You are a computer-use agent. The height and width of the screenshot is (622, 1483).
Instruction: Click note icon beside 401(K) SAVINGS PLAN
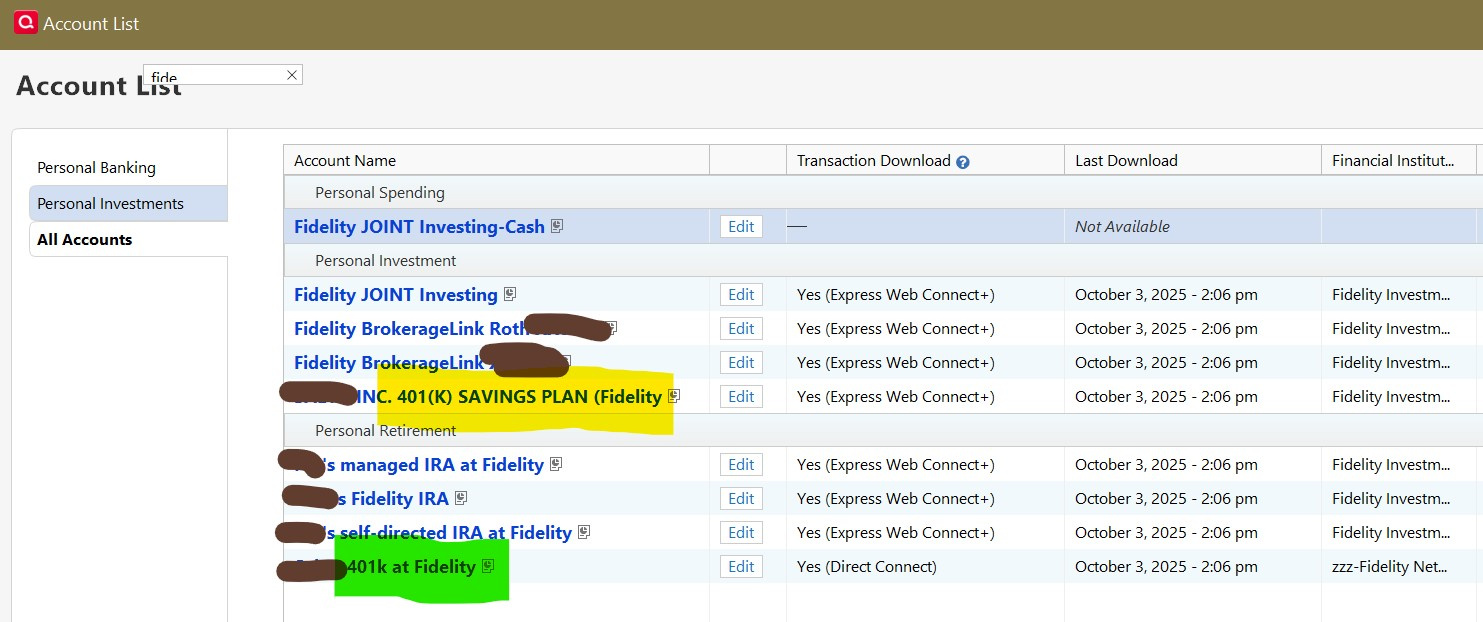674,396
